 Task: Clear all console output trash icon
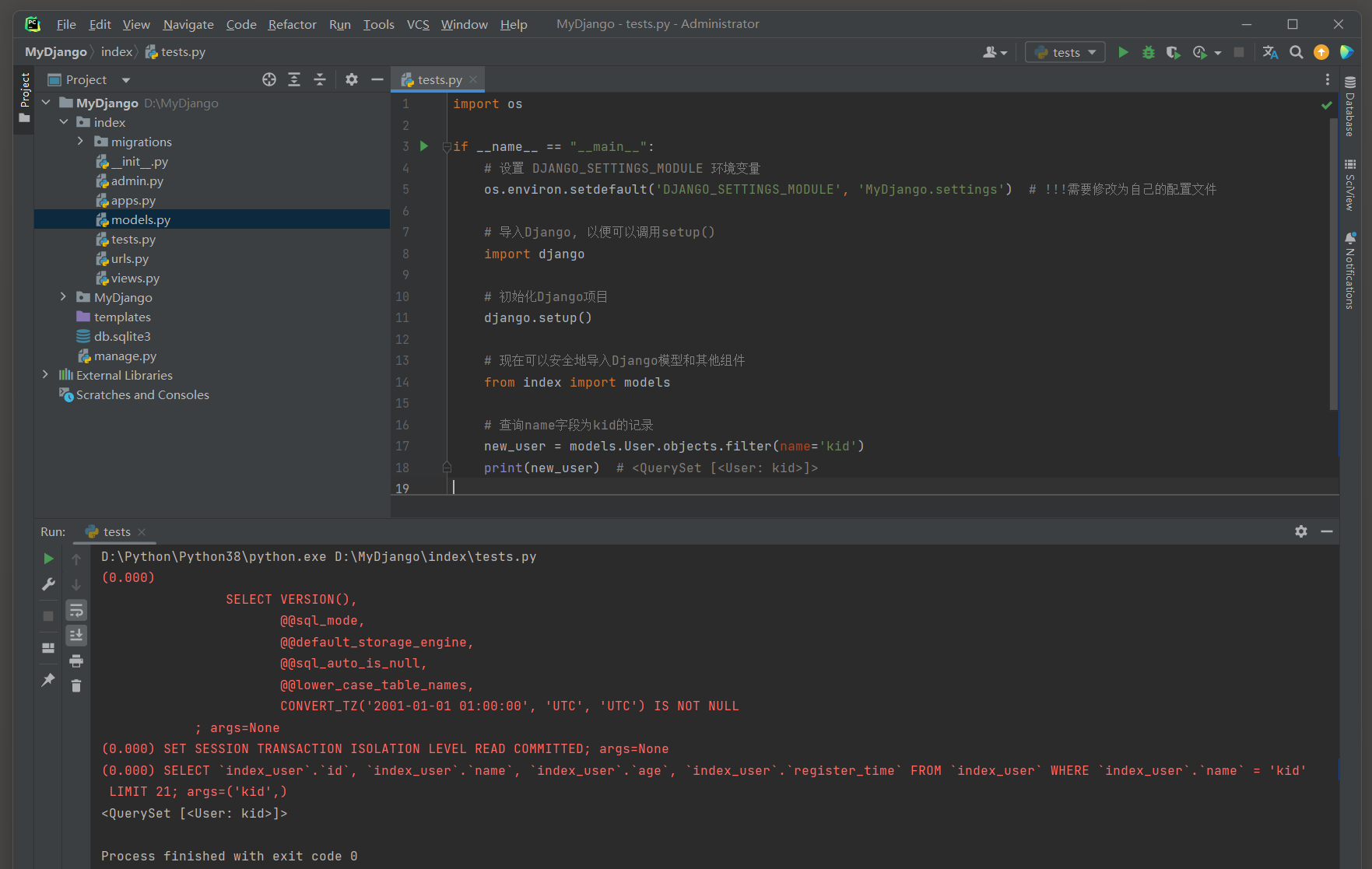[76, 685]
